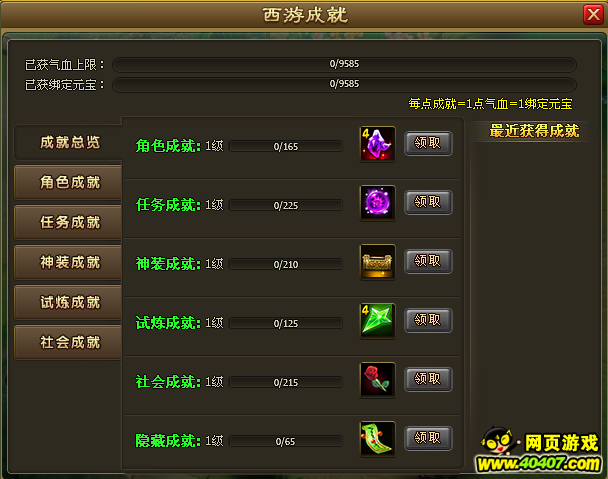Claim the 任务成就 reward with 领取

point(428,202)
